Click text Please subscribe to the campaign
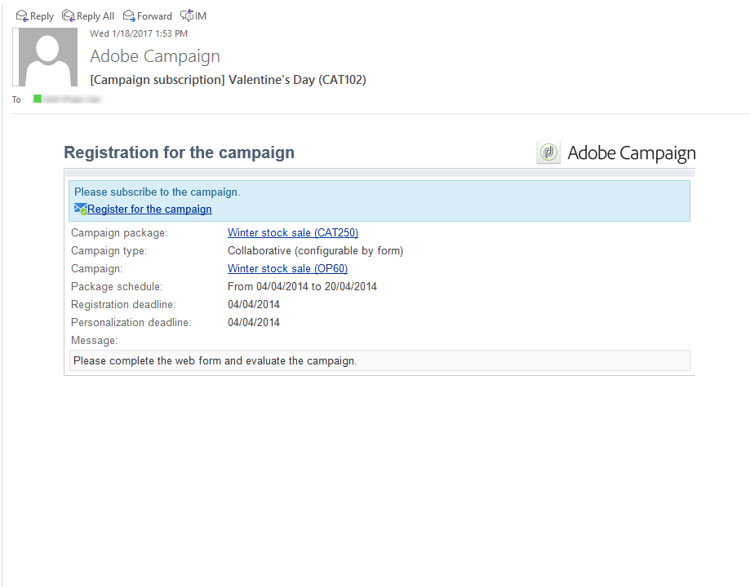 pyautogui.click(x=157, y=192)
